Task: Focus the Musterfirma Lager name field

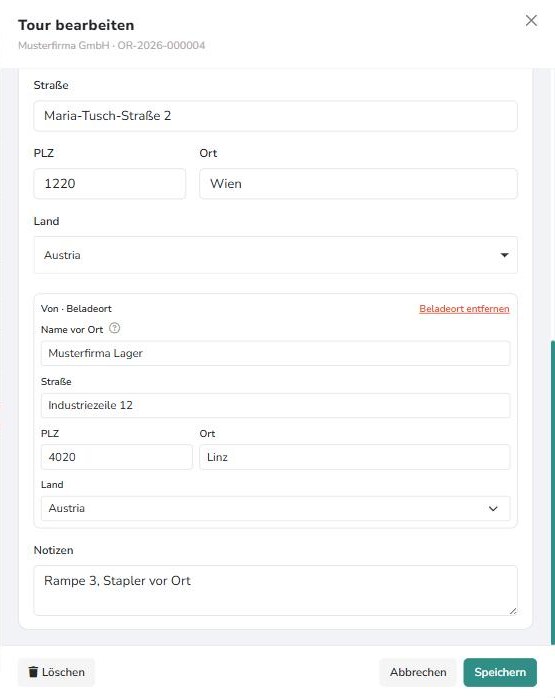Action: tap(275, 353)
